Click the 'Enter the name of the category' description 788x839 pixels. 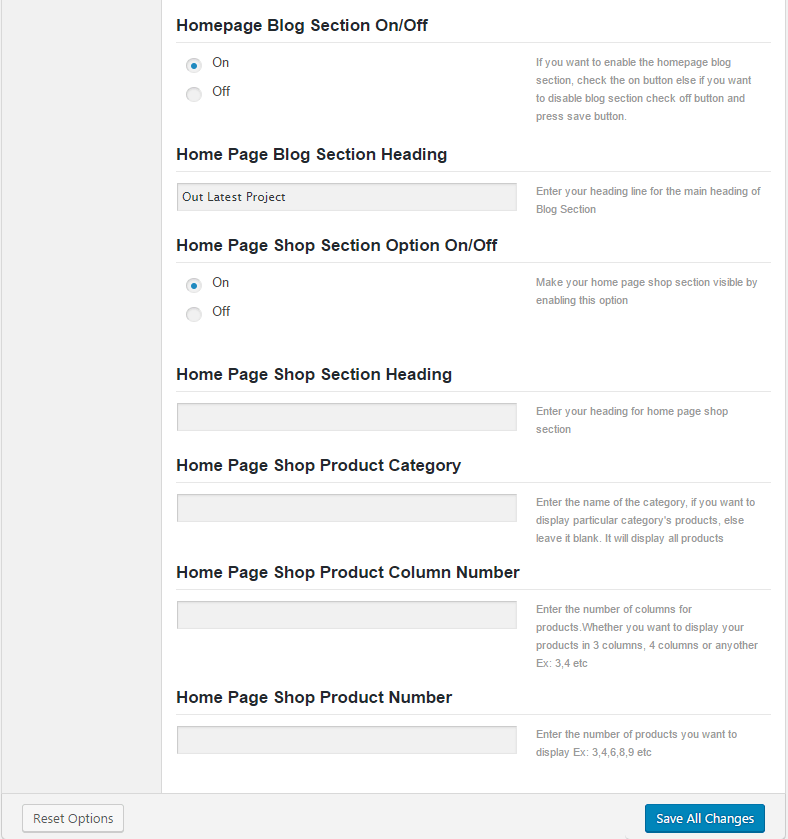(x=645, y=520)
